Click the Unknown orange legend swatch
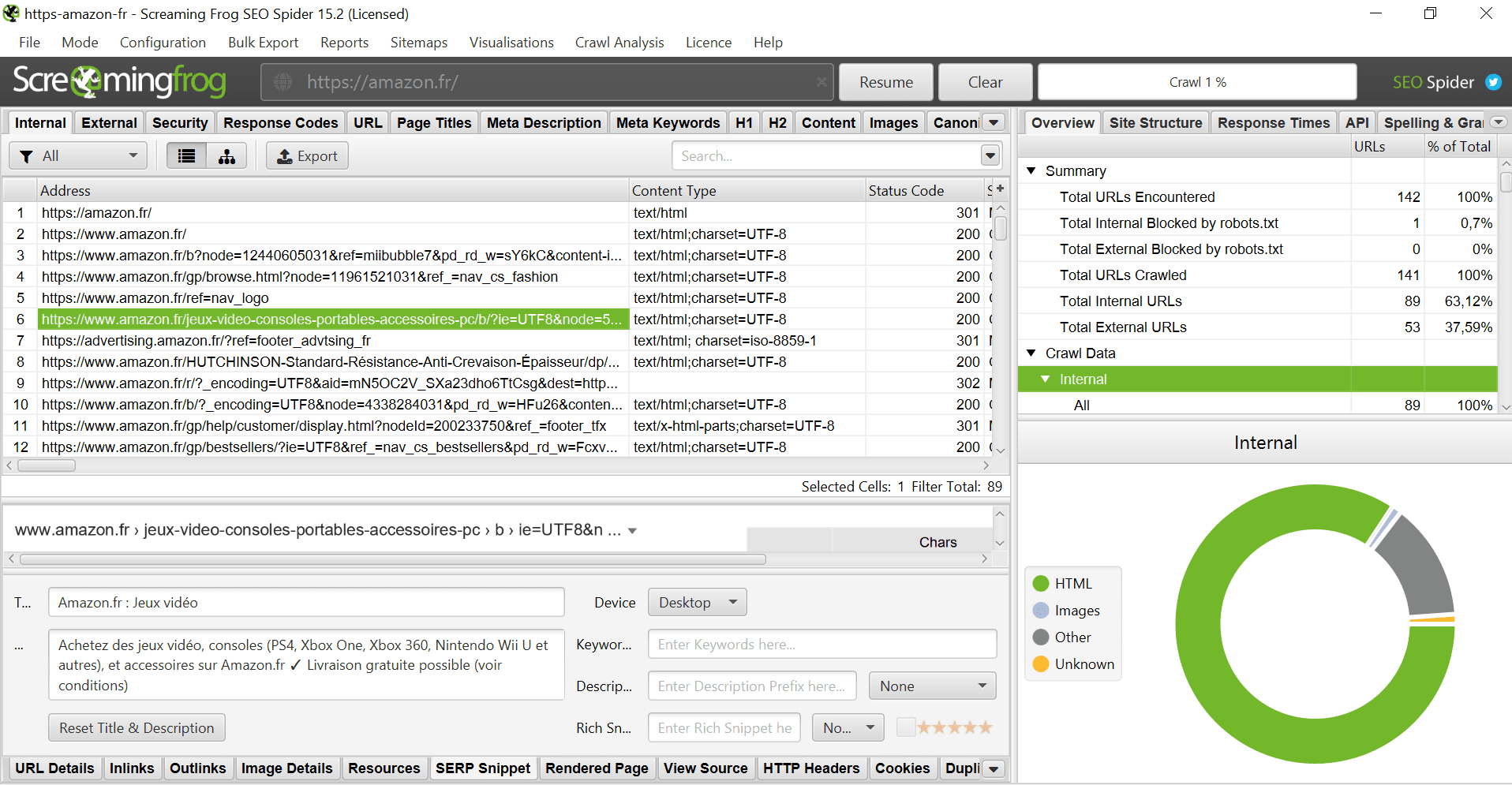The height and width of the screenshot is (785, 1512). tap(1041, 664)
